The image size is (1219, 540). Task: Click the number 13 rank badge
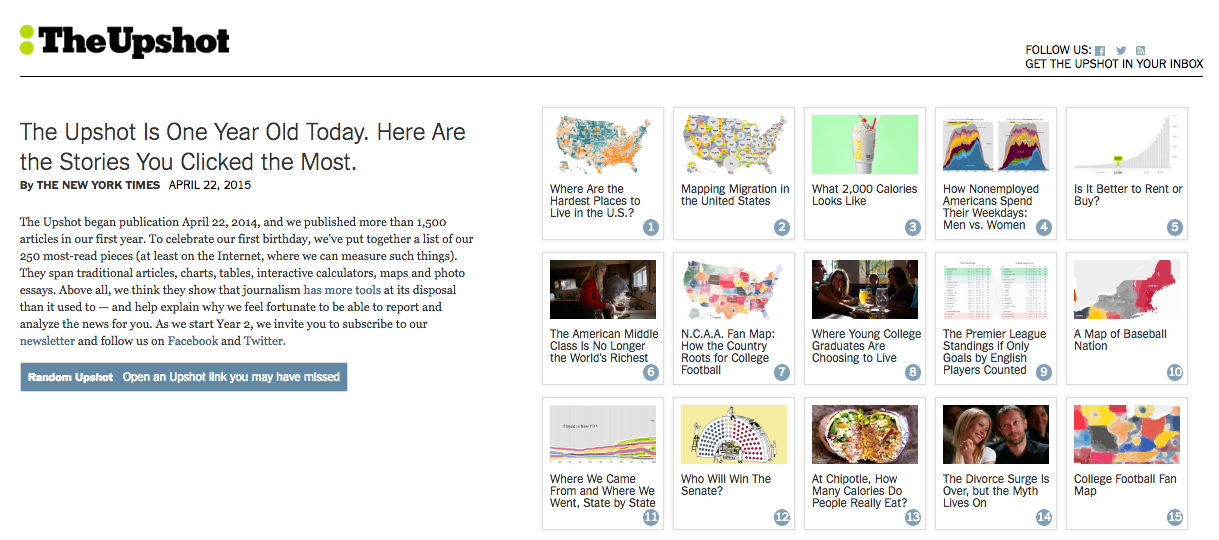click(913, 517)
